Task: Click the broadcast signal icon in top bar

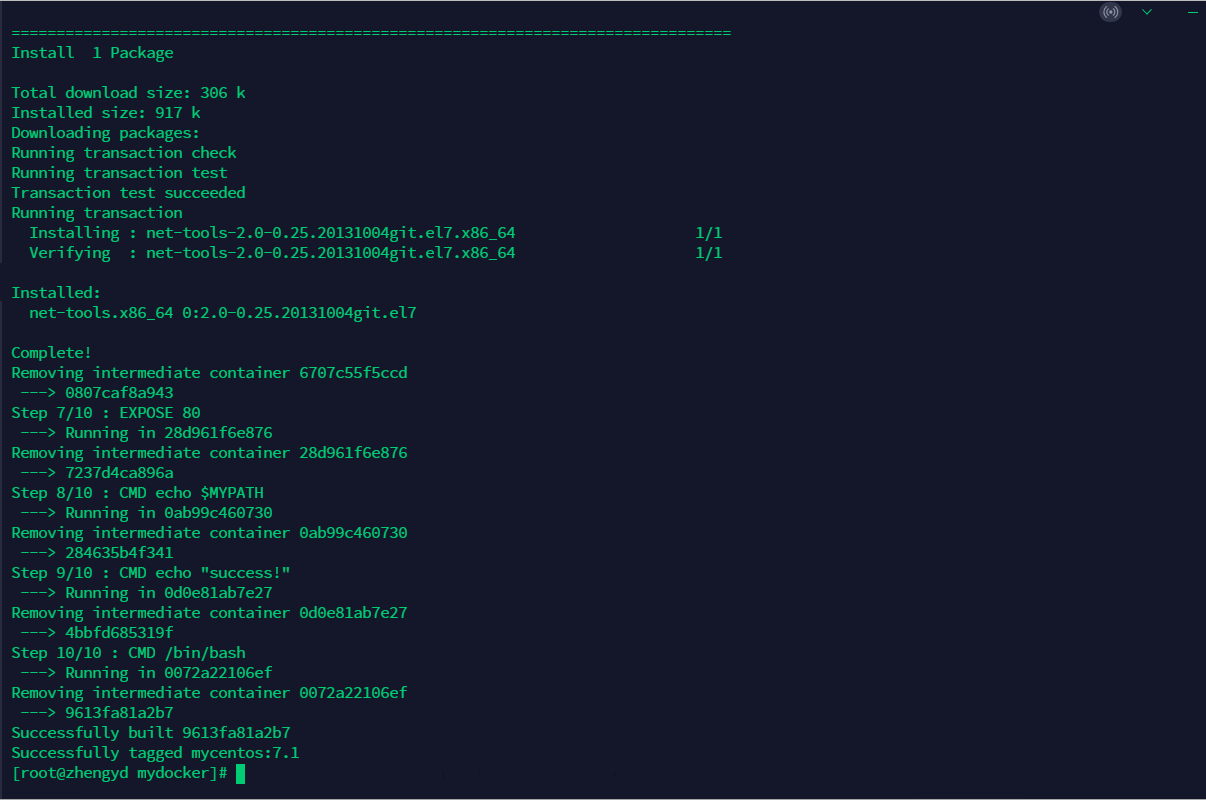Action: pos(1110,12)
